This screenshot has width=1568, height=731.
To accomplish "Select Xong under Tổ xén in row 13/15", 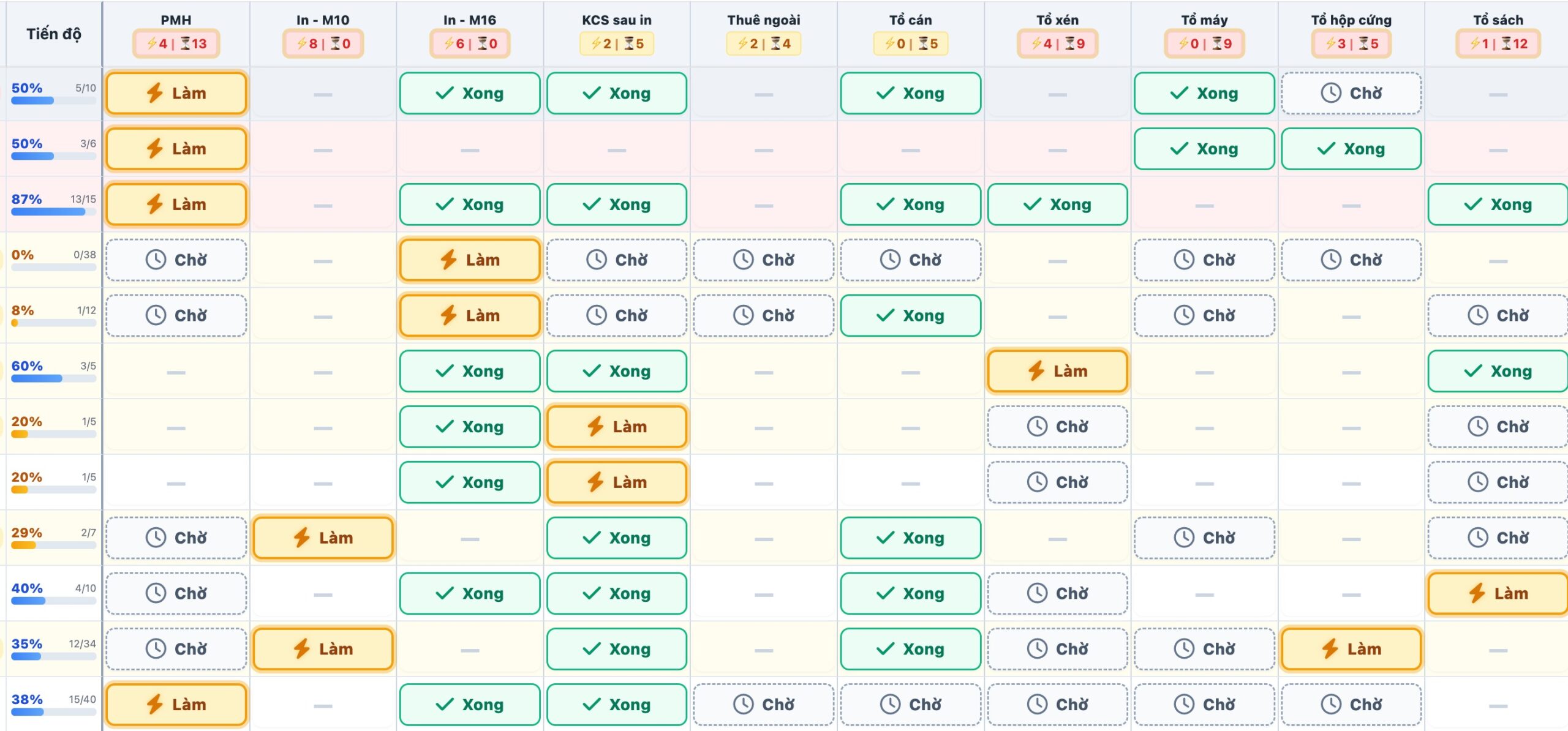I will pos(1058,204).
